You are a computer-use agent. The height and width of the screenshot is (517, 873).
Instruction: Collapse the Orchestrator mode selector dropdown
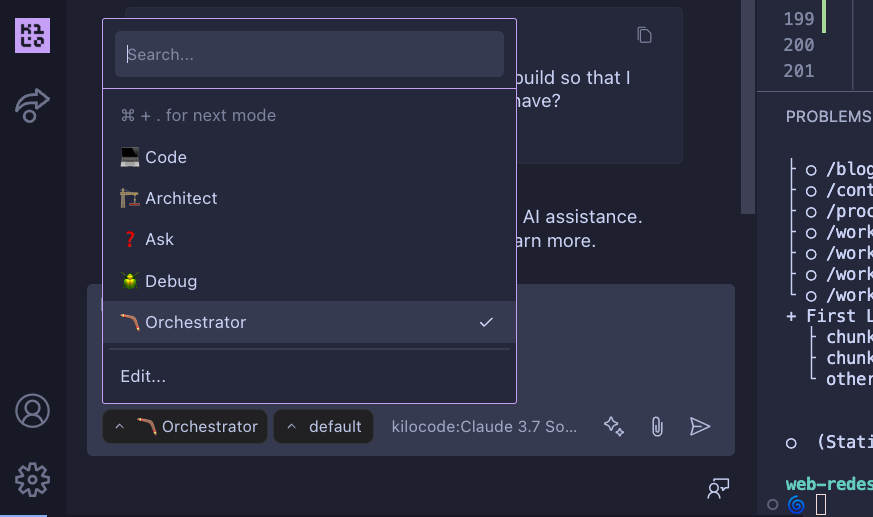tap(185, 427)
